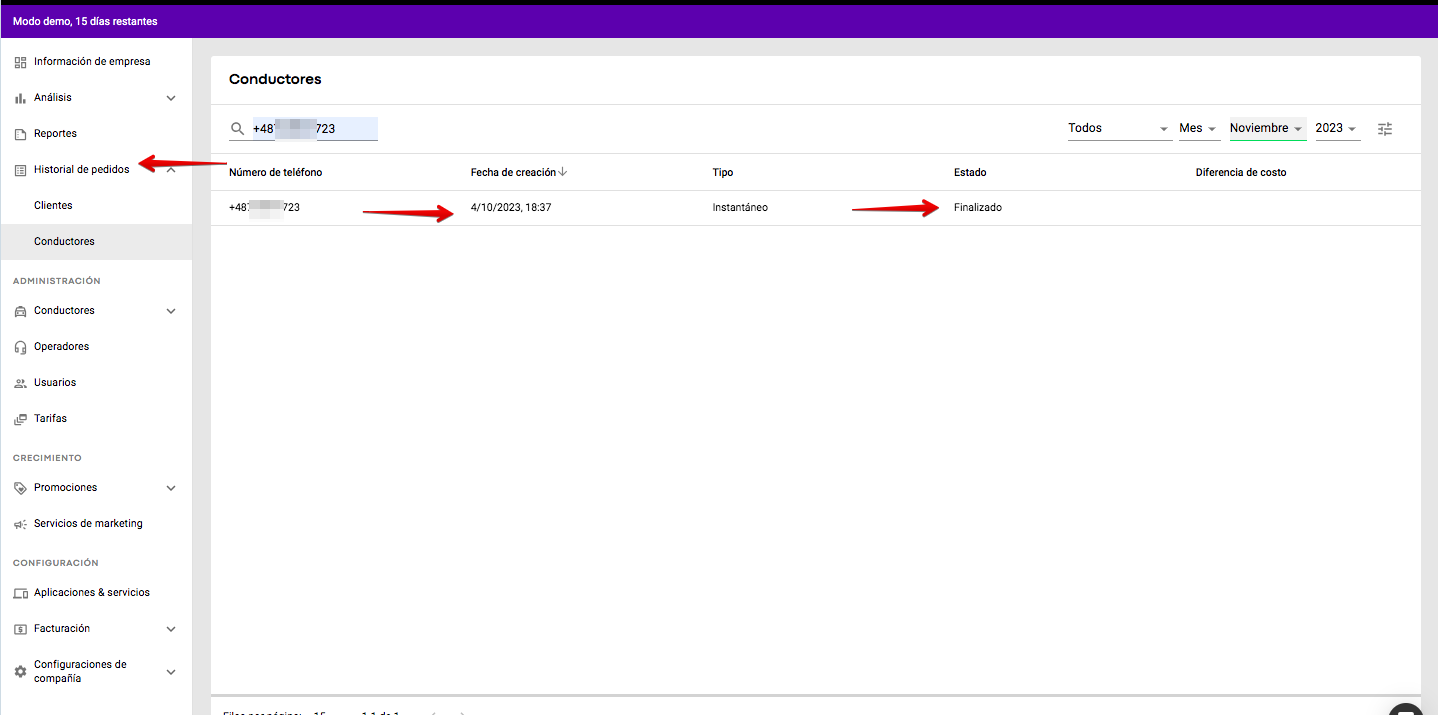Screen dimensions: 1438x715
Task: Open the Mes period dropdown
Action: 1198,128
